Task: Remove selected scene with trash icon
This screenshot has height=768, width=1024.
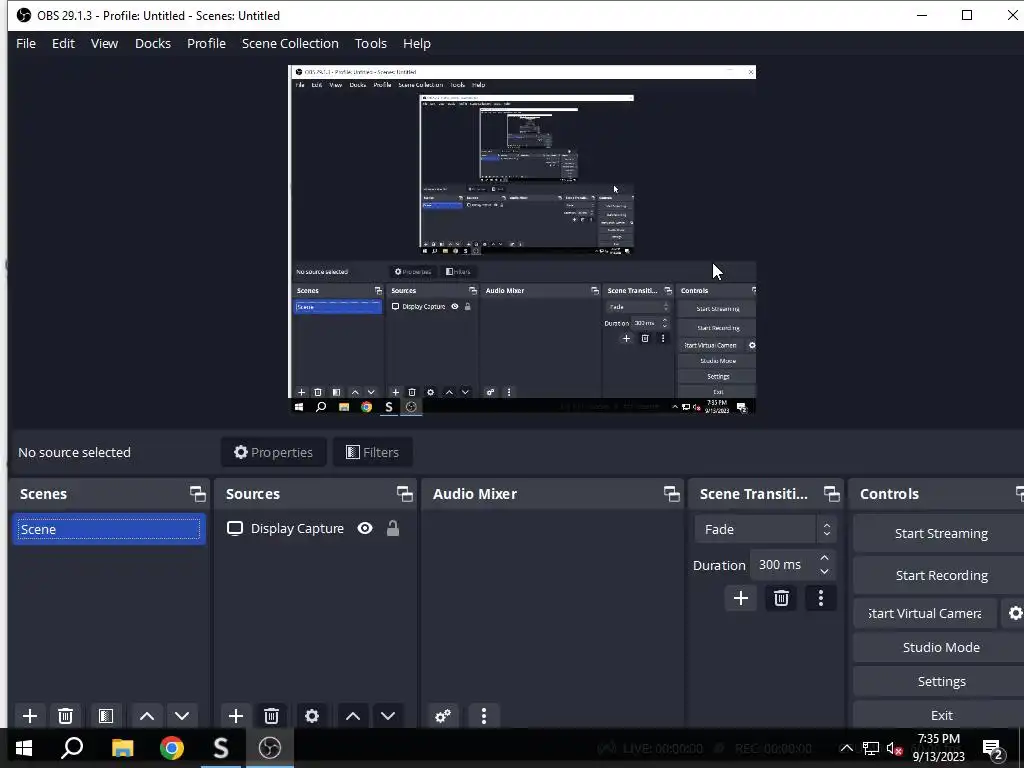Action: coord(65,716)
